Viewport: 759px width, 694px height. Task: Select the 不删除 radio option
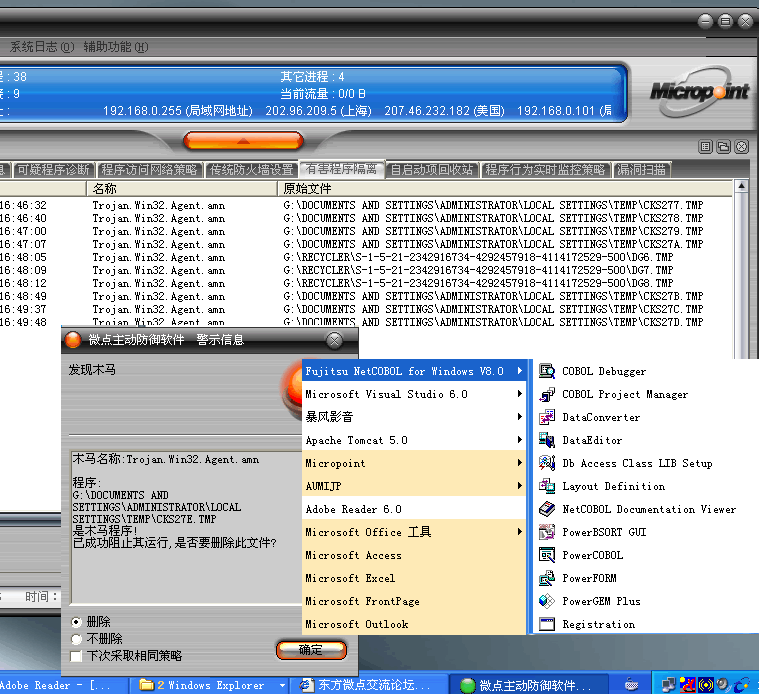tap(76, 639)
